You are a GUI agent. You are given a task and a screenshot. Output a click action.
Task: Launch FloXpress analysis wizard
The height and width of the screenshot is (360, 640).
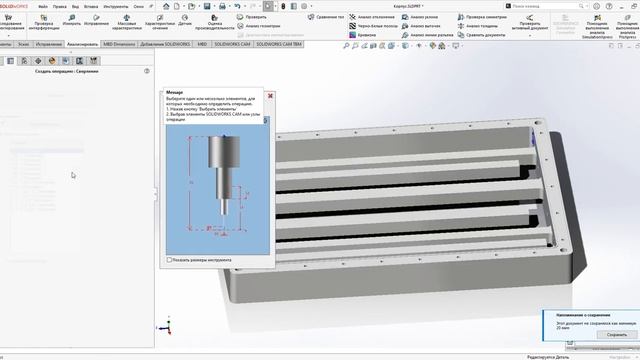click(627, 26)
